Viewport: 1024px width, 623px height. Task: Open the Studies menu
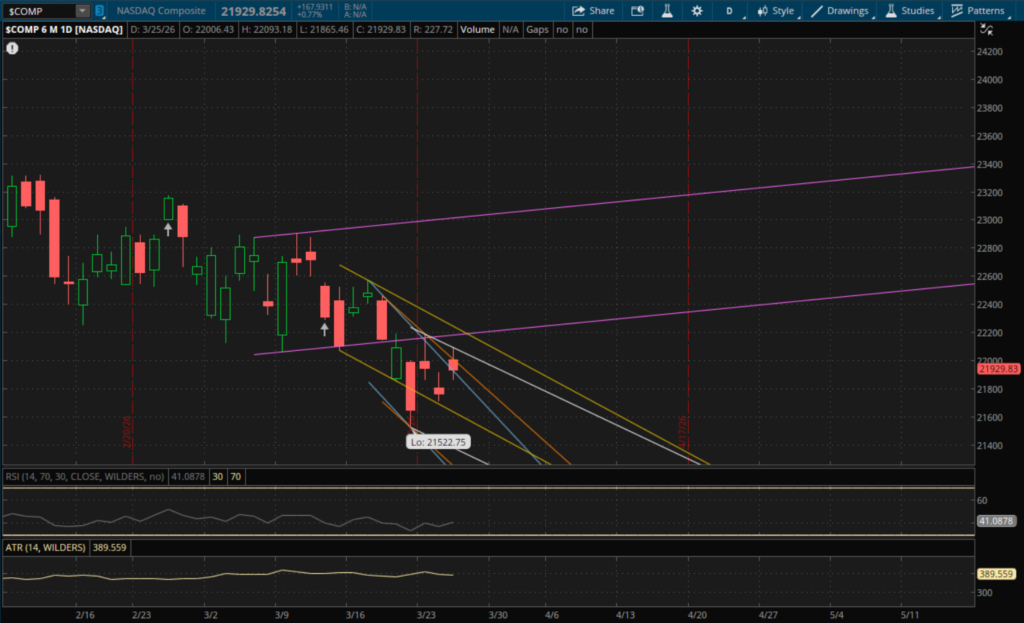[x=909, y=11]
